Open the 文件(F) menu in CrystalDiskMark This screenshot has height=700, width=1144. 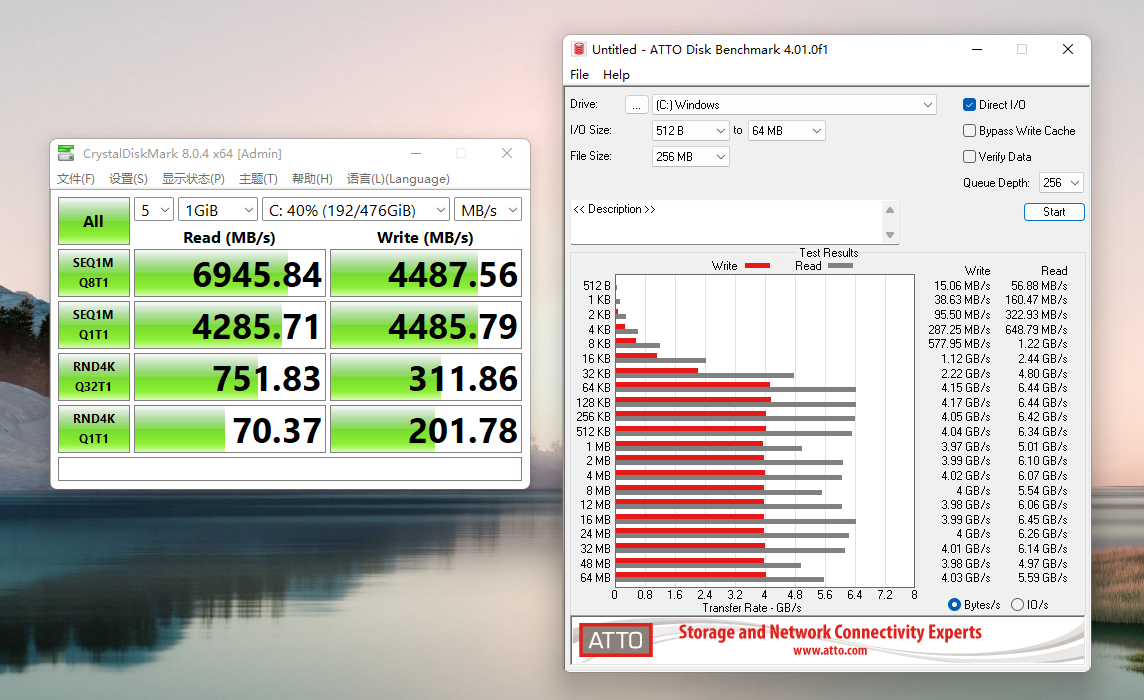[x=76, y=179]
